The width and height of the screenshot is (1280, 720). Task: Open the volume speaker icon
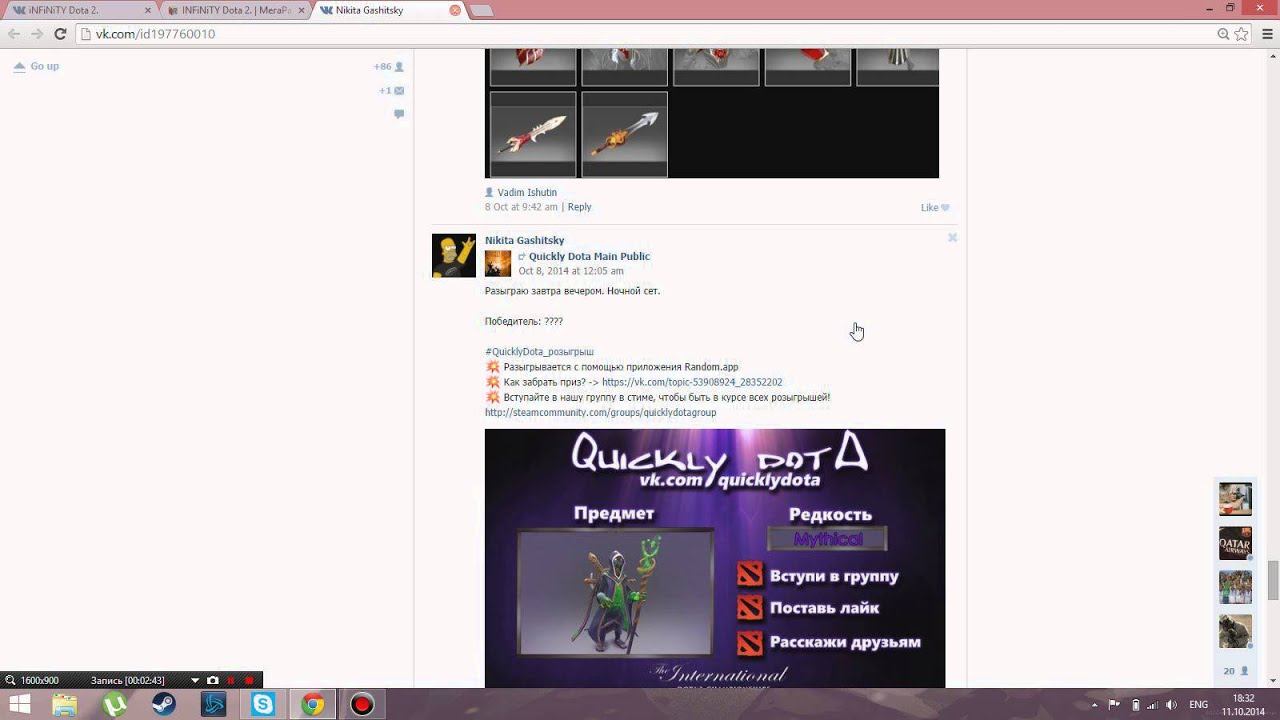(1171, 705)
